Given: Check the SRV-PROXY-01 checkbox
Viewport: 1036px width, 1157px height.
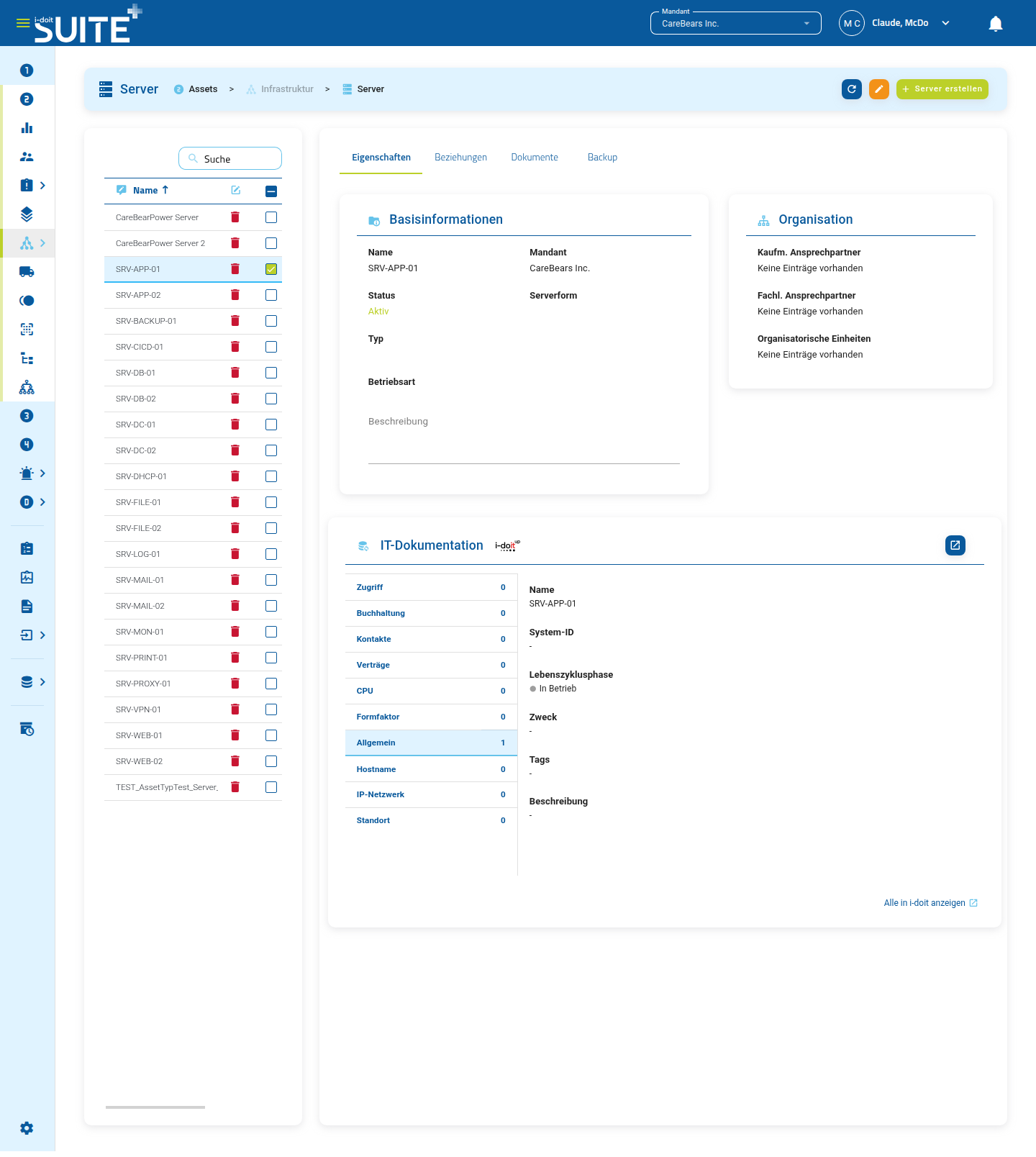Looking at the screenshot, I should click(x=271, y=684).
